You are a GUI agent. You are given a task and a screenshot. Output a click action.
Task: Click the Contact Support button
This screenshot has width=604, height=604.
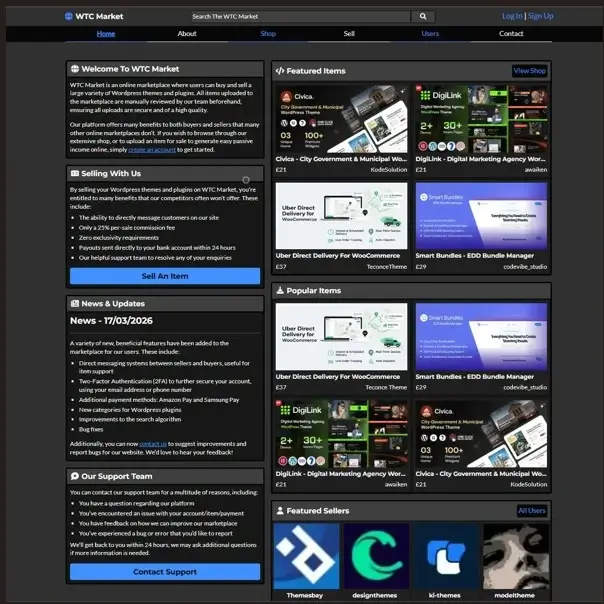point(165,572)
